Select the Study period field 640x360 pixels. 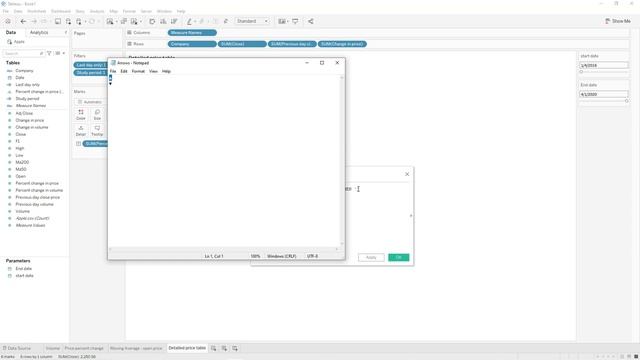click(27, 98)
